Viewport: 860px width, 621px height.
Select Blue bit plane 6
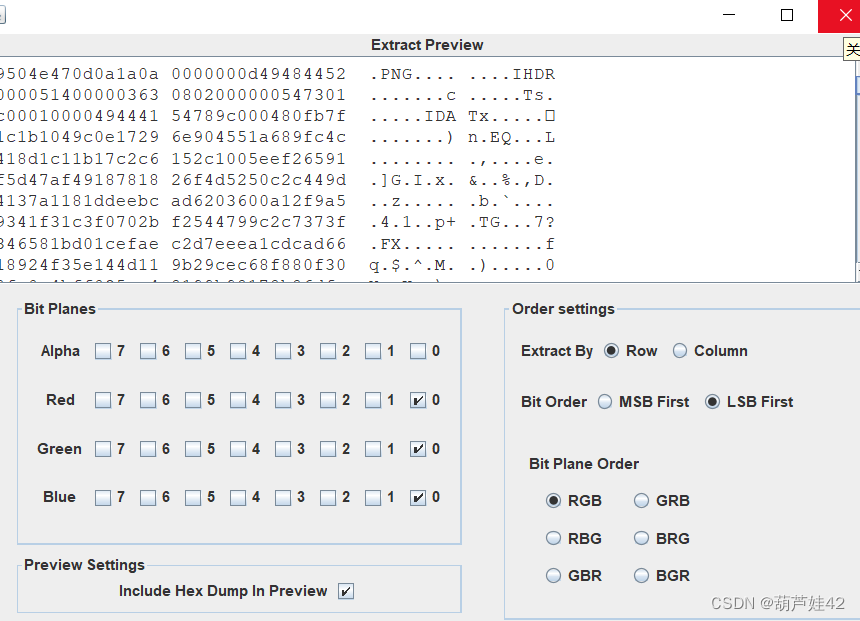[x=148, y=497]
